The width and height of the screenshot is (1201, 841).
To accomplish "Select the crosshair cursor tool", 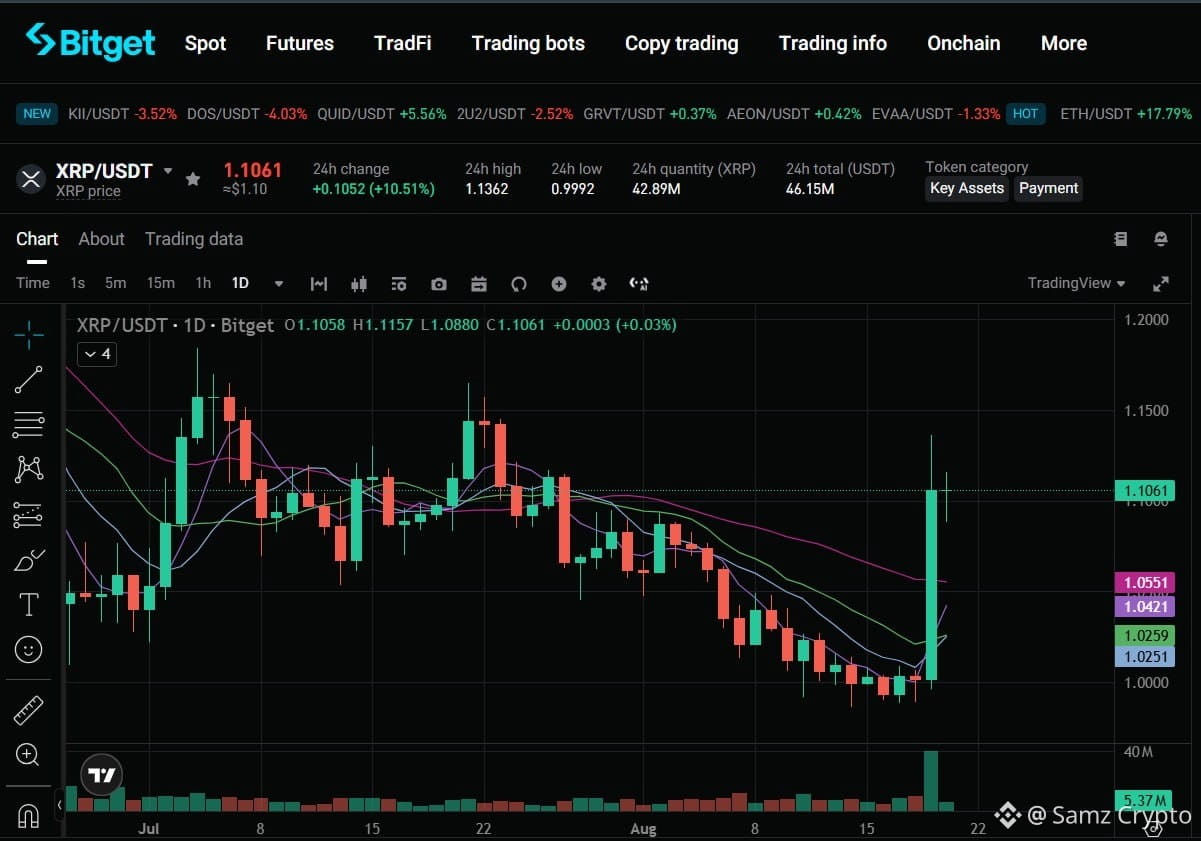I will 29,334.
